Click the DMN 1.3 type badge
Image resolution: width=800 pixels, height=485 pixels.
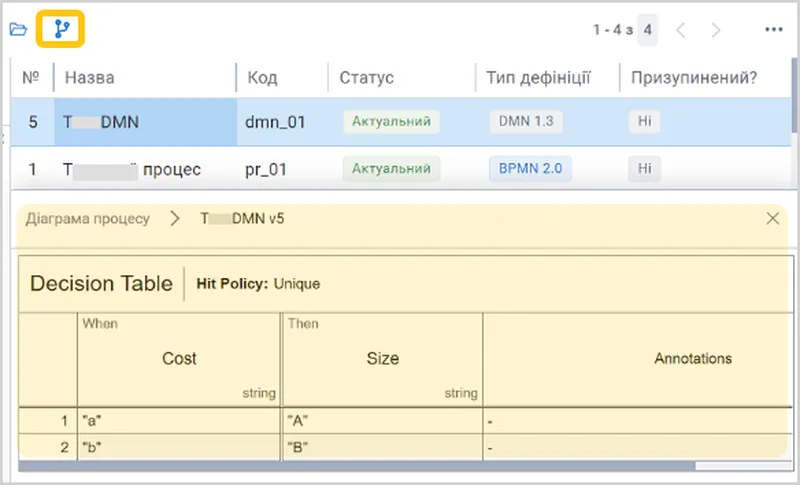pyautogui.click(x=526, y=121)
